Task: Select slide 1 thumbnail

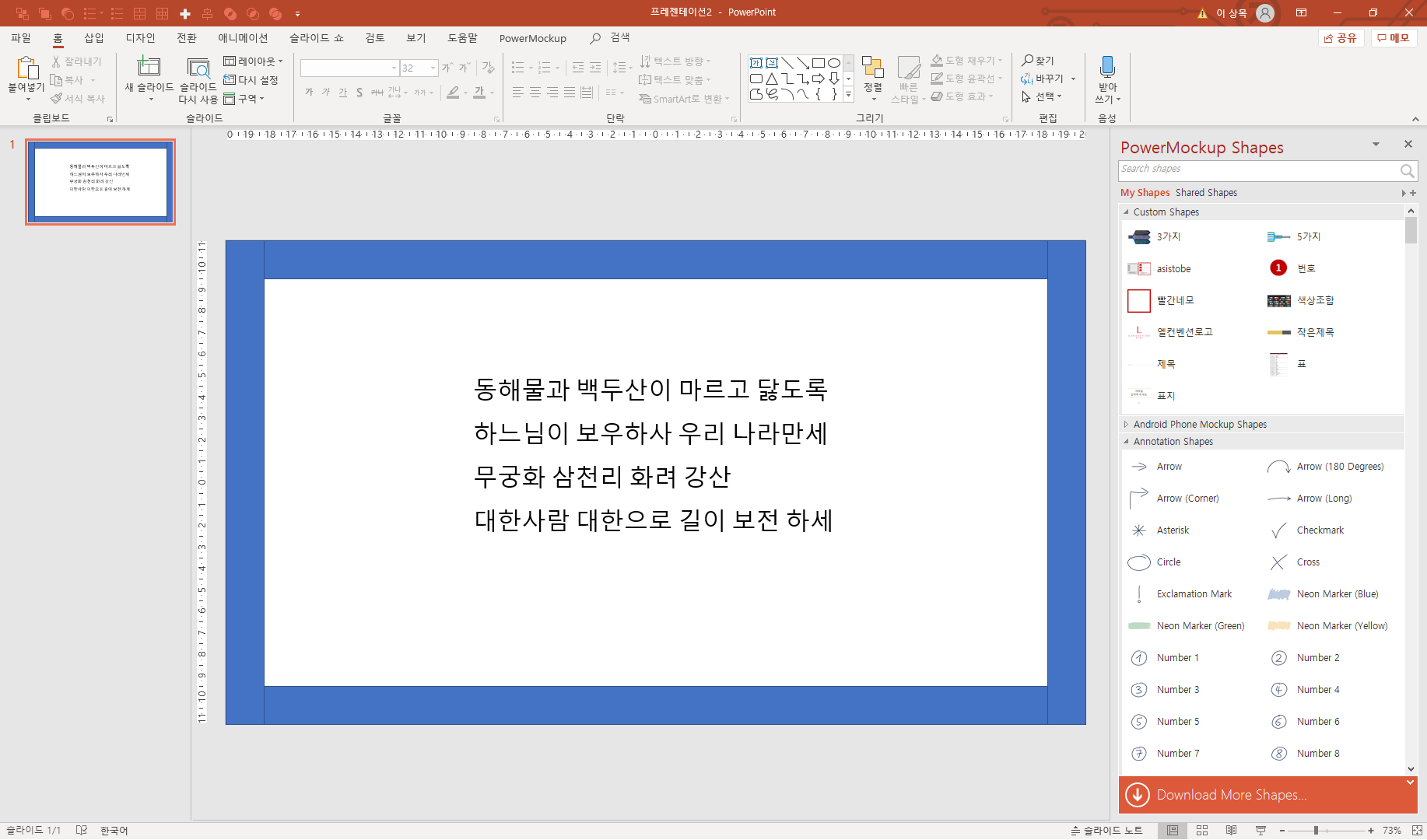Action: tap(100, 182)
